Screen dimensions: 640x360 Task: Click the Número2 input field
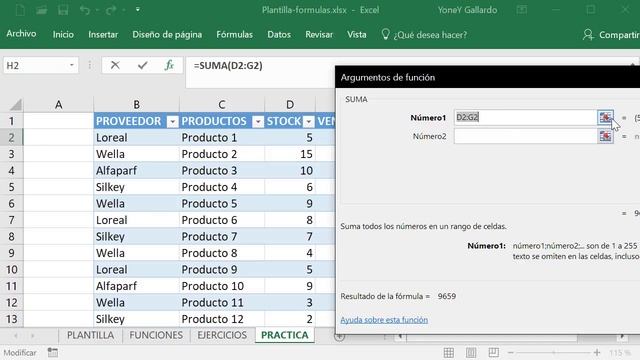point(526,136)
